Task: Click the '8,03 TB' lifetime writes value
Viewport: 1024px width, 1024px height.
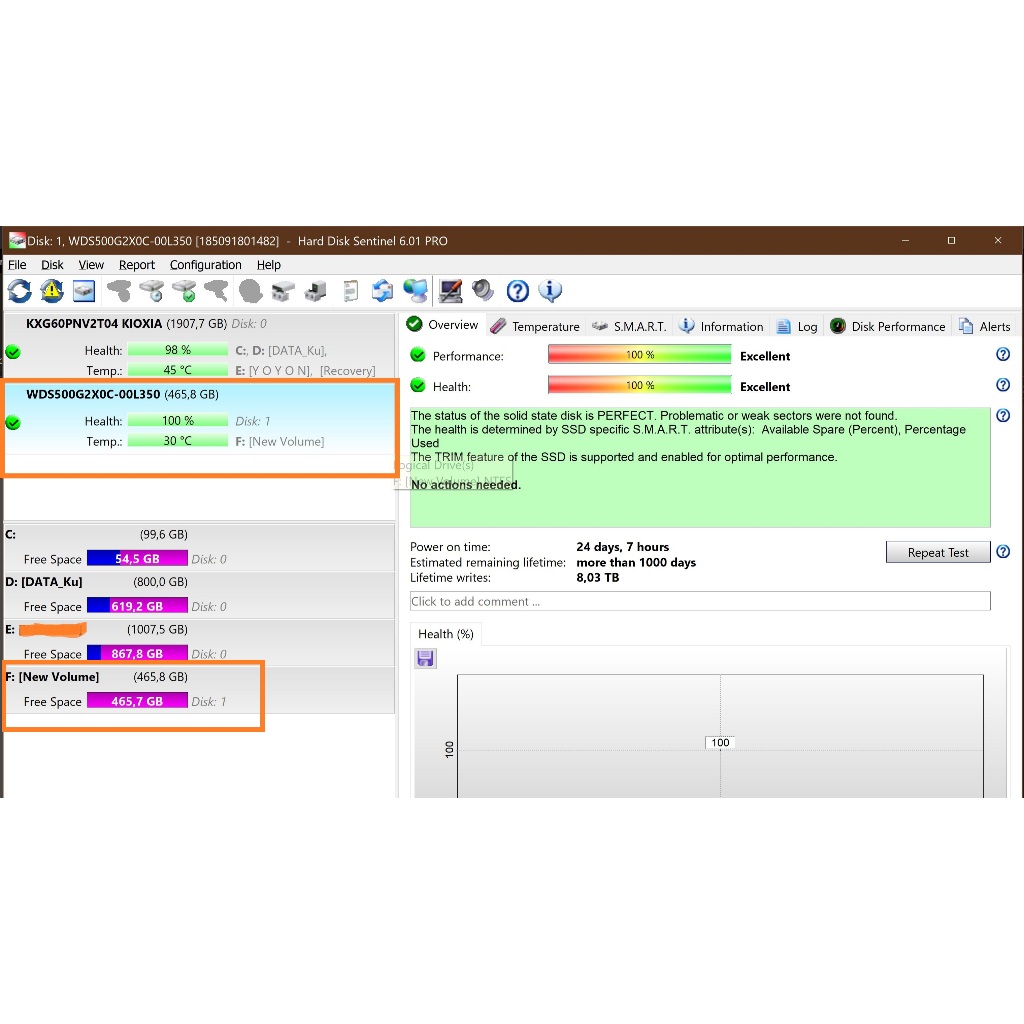Action: (x=598, y=577)
